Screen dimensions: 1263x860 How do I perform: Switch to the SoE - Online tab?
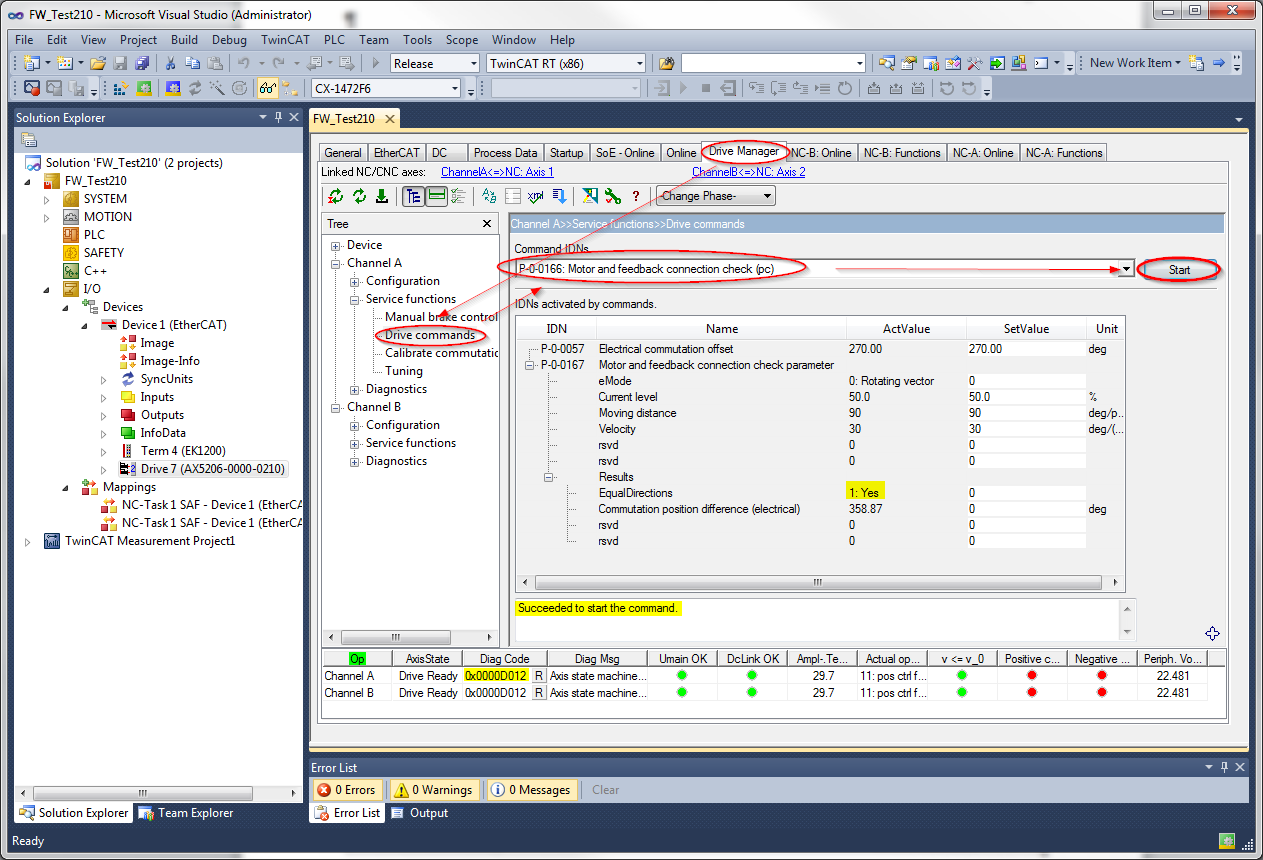pos(625,153)
